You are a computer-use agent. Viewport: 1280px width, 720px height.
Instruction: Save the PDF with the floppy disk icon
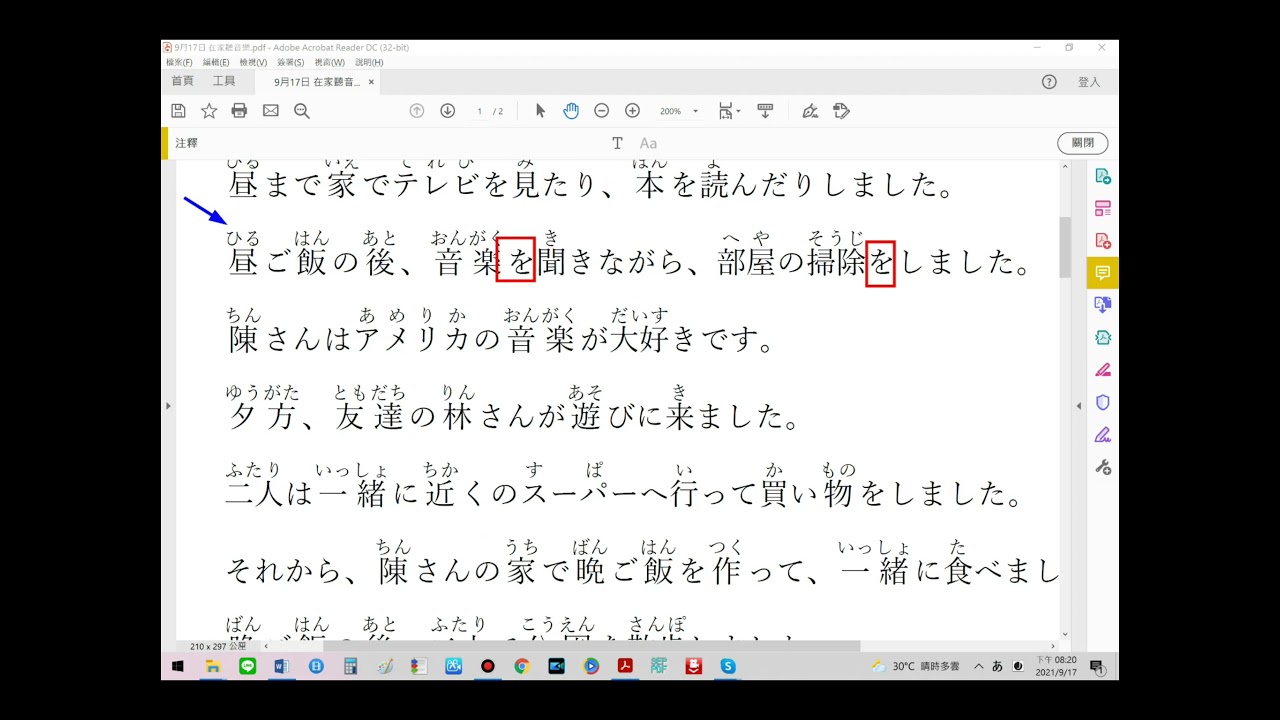178,111
